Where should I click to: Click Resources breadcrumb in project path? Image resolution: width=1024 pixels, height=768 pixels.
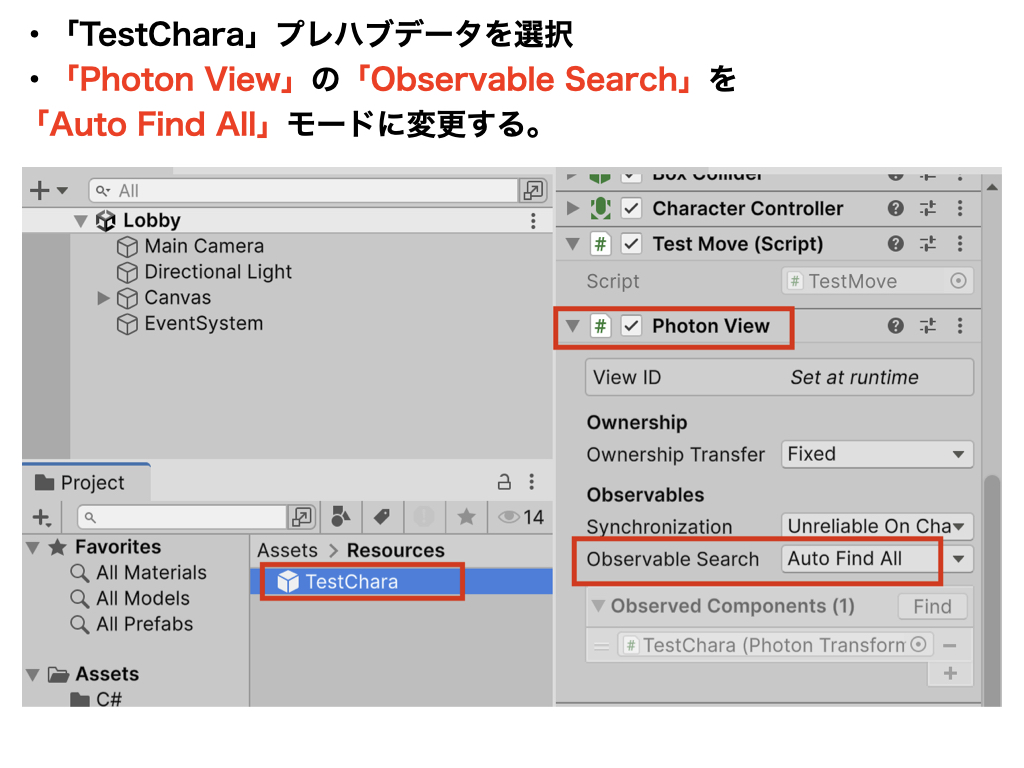(x=396, y=551)
